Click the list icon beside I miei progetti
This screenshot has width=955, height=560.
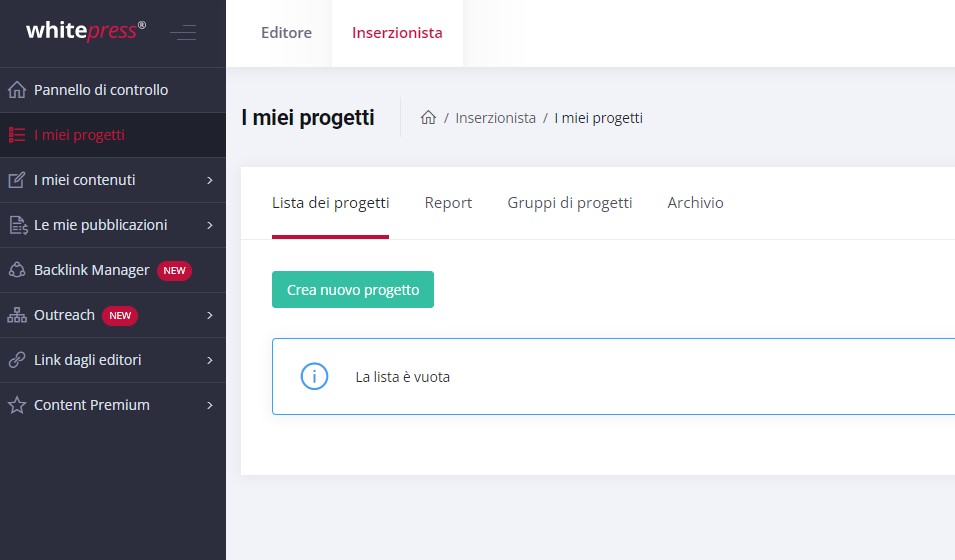(x=17, y=135)
